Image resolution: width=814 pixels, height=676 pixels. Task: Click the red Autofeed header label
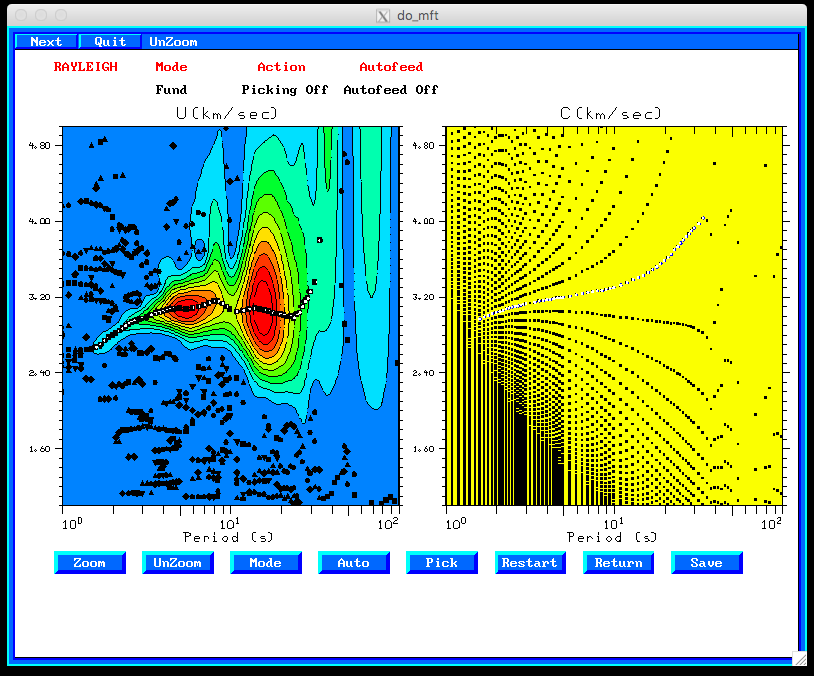(x=391, y=67)
